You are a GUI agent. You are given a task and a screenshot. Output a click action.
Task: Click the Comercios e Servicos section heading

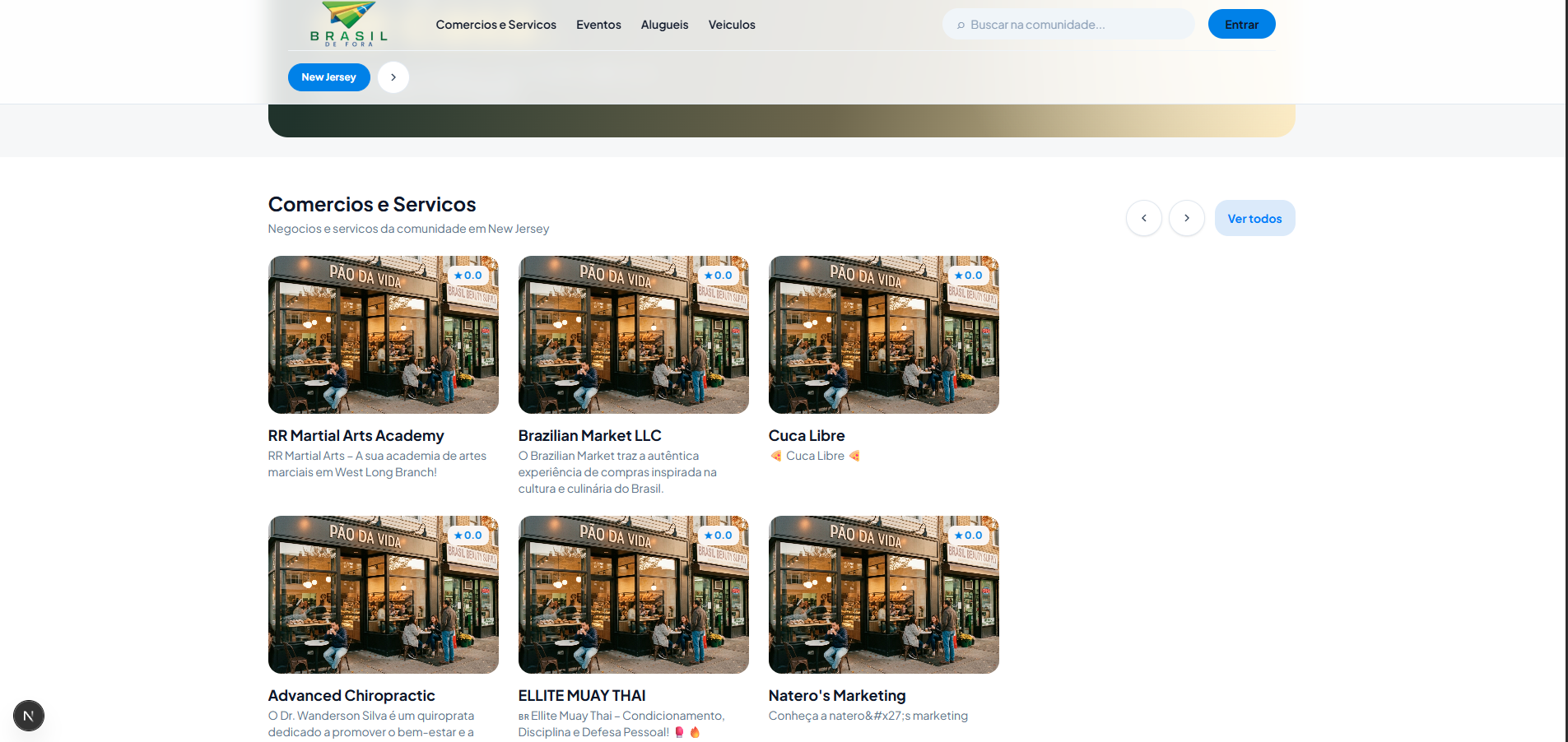(372, 204)
